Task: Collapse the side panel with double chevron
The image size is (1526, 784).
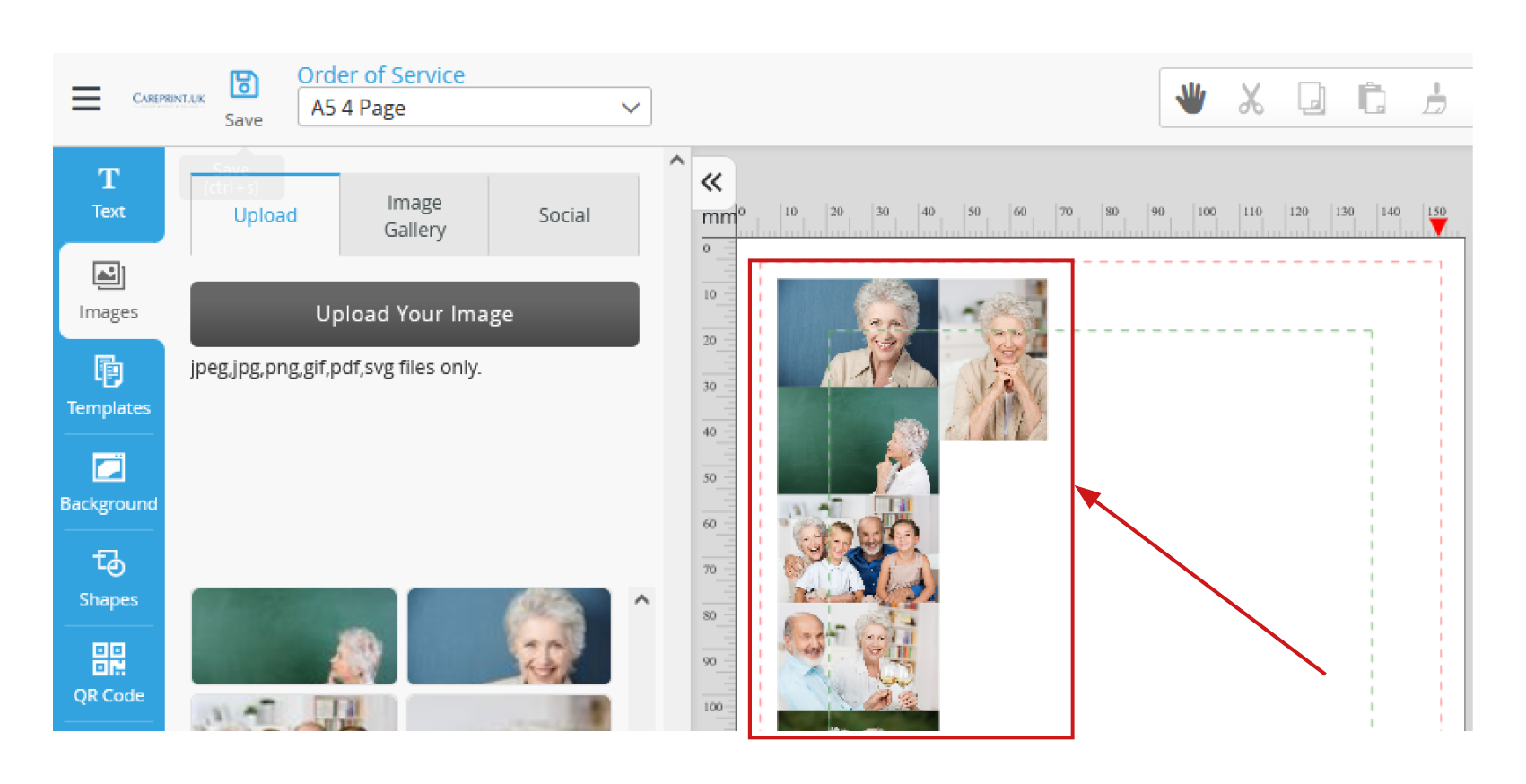Action: (x=712, y=183)
